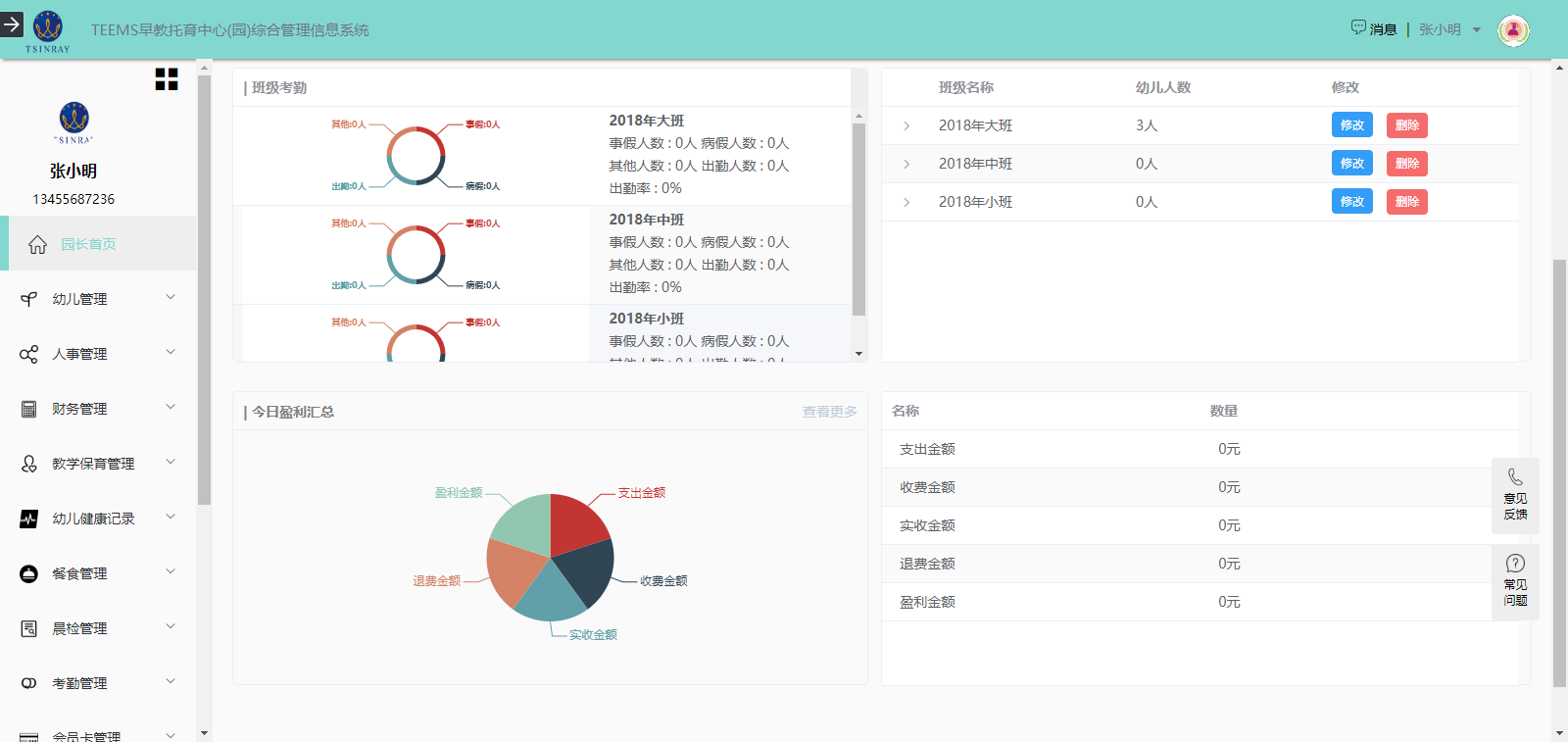Click 实收金额 row in summary table
1568x742 pixels.
pos(1200,525)
